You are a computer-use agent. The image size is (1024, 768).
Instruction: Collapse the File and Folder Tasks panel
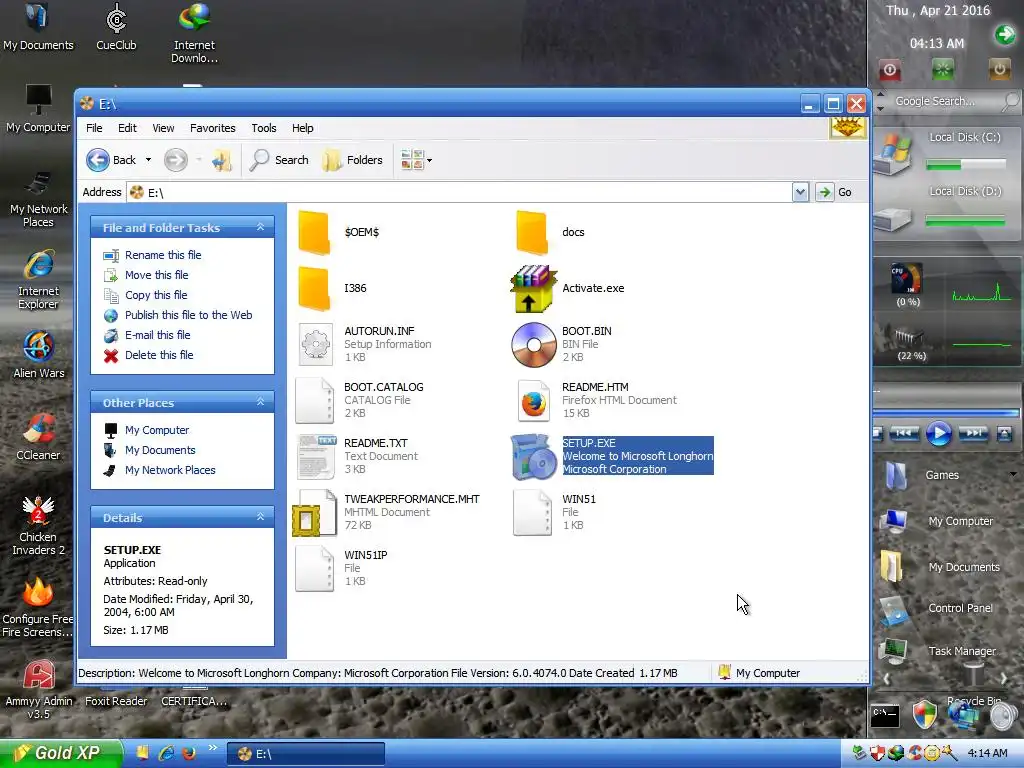pos(261,227)
